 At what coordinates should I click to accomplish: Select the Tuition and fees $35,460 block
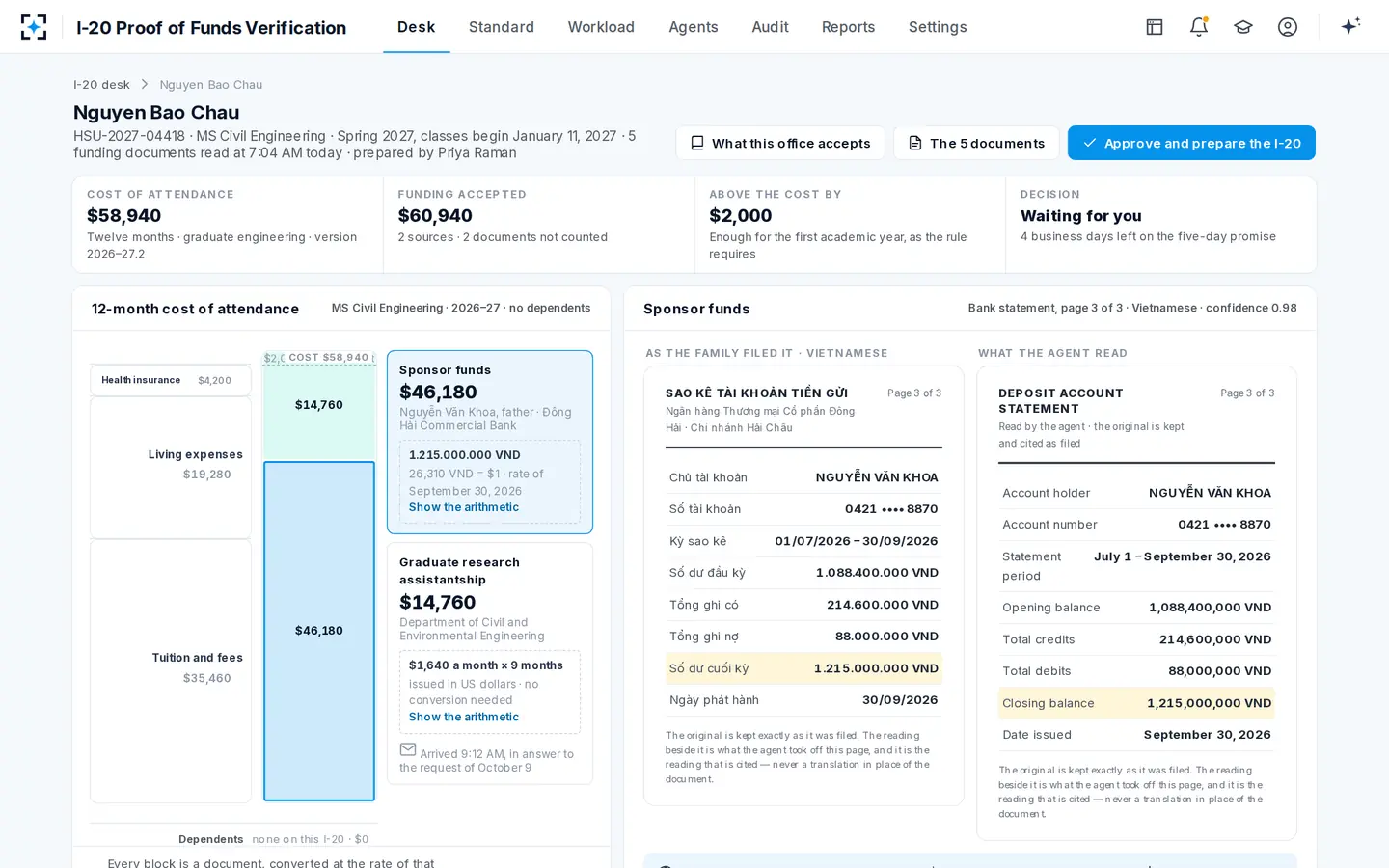pyautogui.click(x=171, y=671)
